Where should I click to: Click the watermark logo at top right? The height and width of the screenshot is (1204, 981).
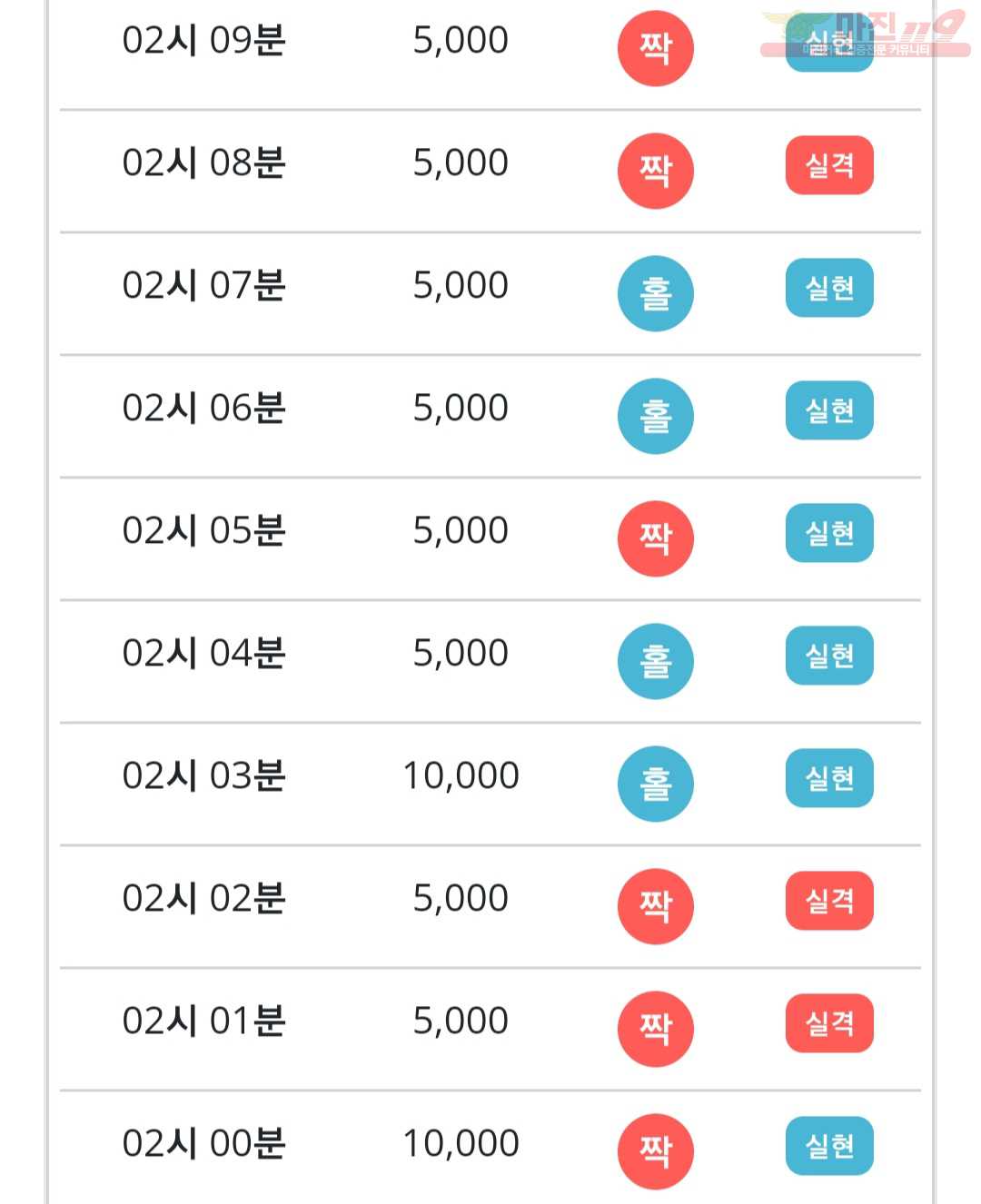tap(865, 33)
